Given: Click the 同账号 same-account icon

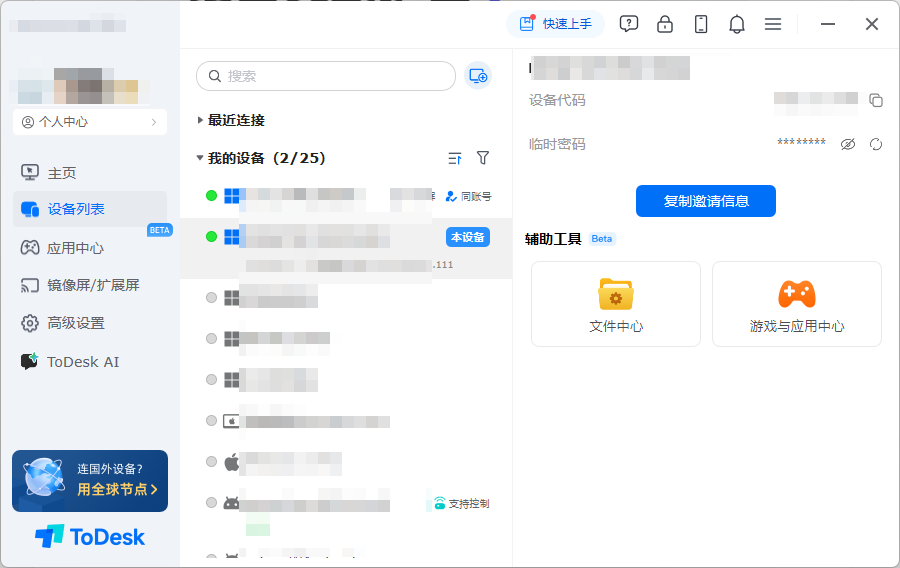Looking at the screenshot, I should 451,196.
